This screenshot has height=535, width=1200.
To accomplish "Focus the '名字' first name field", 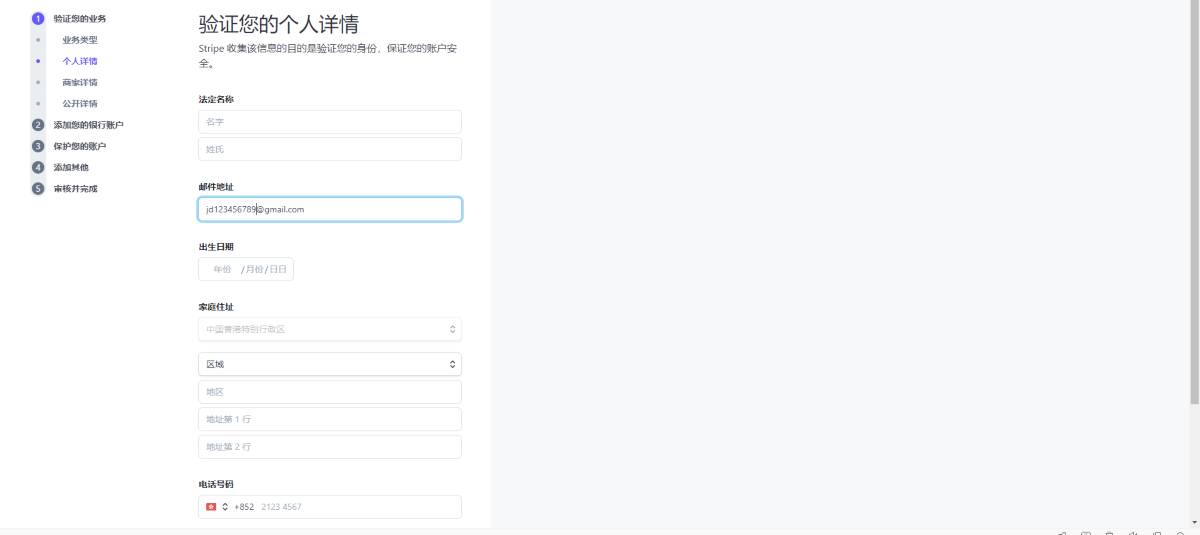I will [x=330, y=122].
